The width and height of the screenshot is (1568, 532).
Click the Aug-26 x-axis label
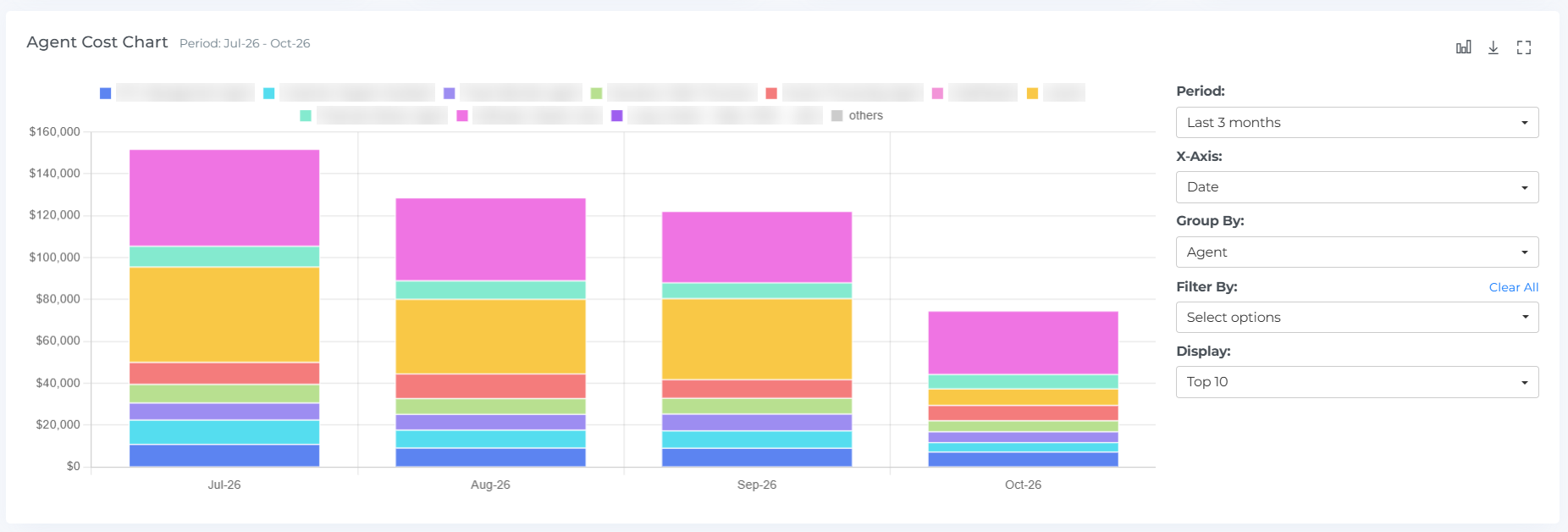coord(491,485)
